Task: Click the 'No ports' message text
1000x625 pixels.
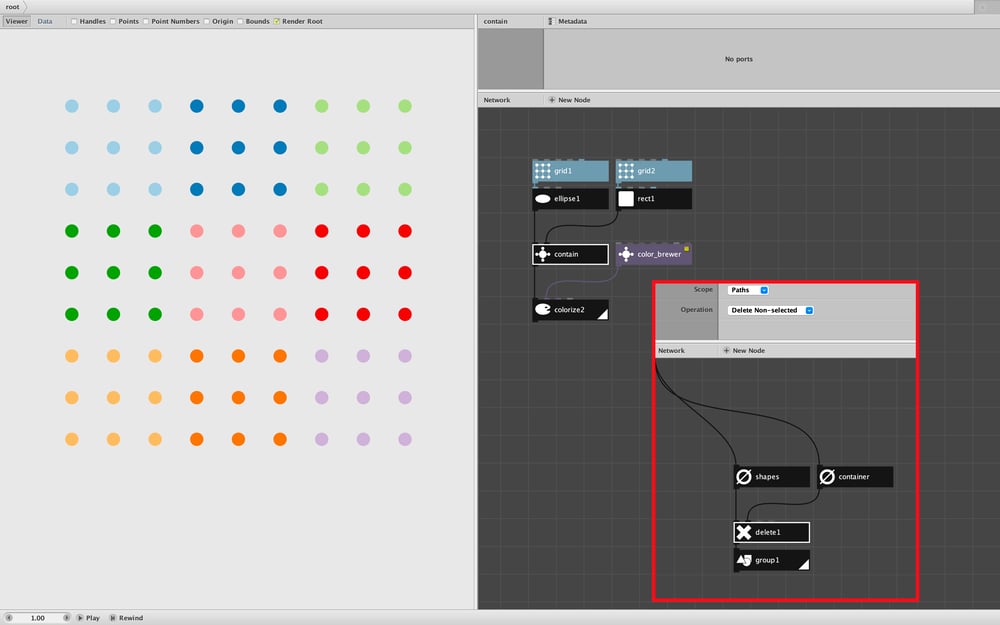Action: click(x=739, y=59)
